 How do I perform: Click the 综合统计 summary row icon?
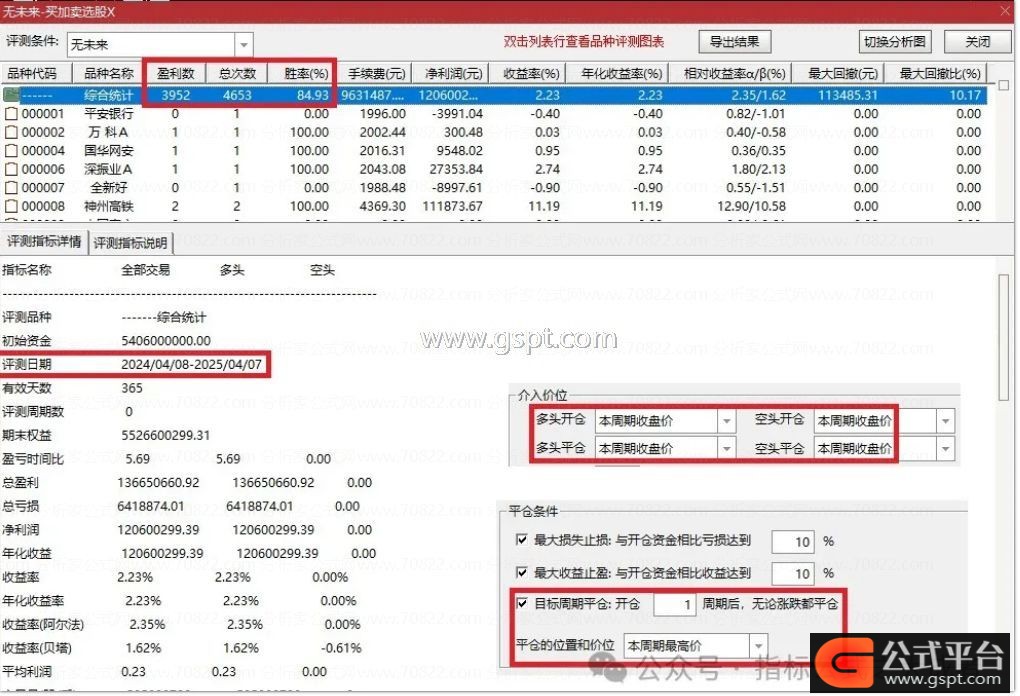pos(12,95)
